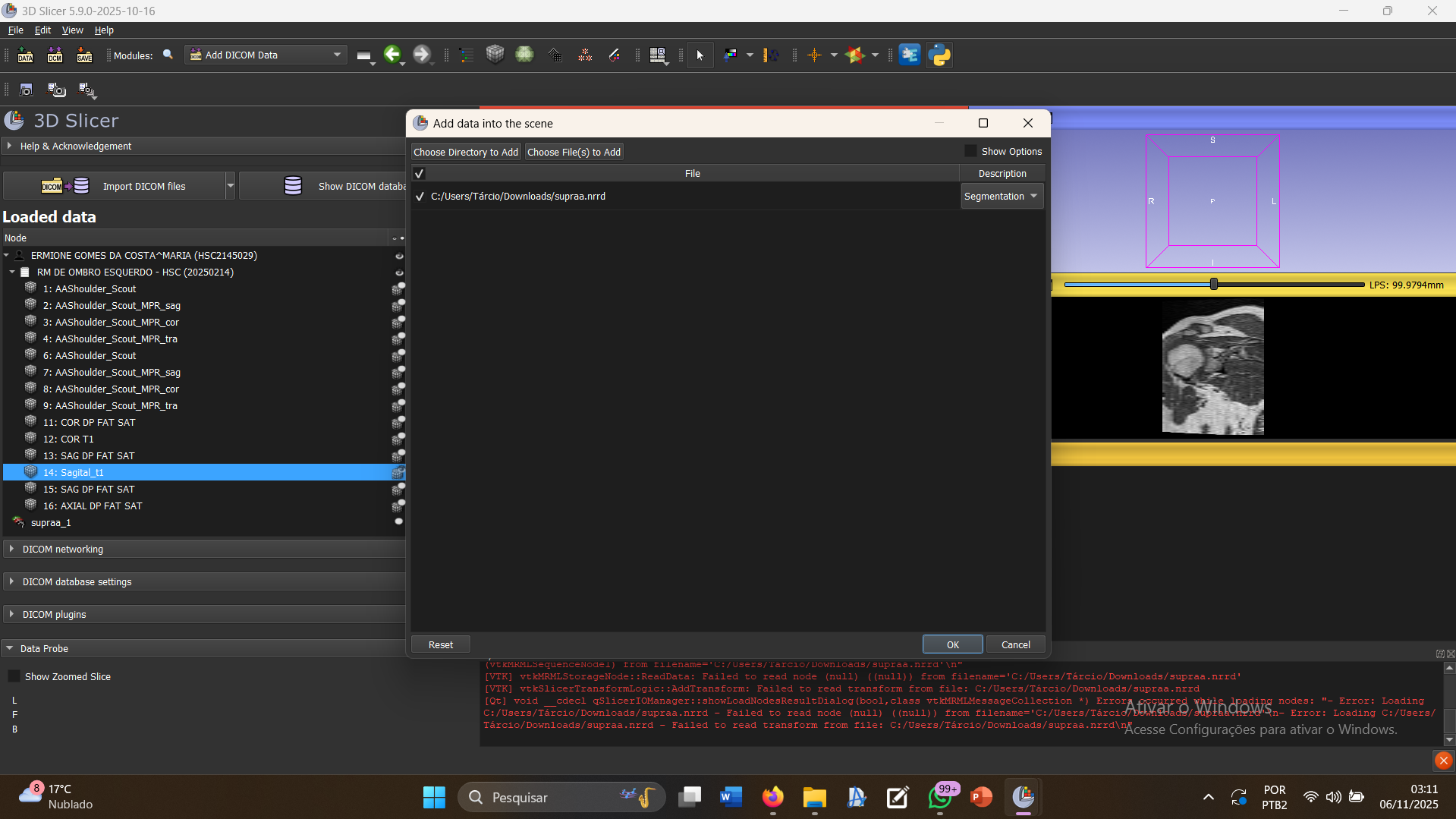Open the View menu
The height and width of the screenshot is (819, 1456).
pyautogui.click(x=72, y=30)
